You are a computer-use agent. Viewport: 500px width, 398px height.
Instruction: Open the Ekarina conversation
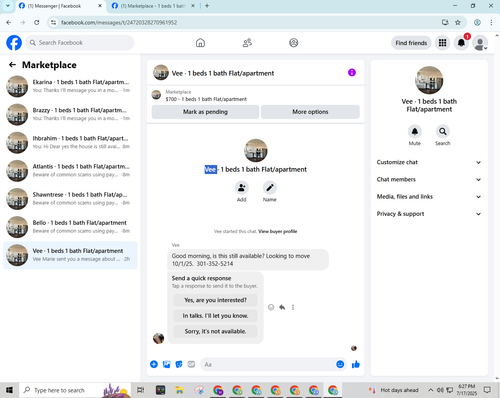click(70, 86)
